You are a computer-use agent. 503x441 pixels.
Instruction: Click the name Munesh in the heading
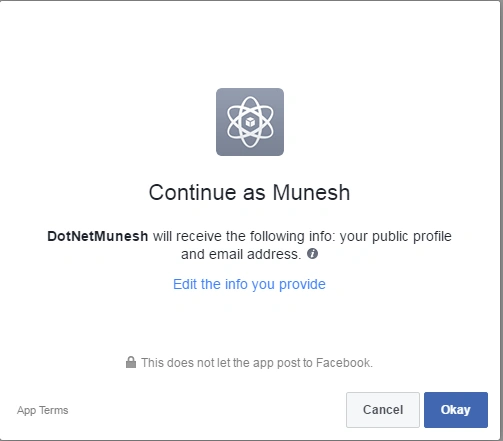[311, 192]
